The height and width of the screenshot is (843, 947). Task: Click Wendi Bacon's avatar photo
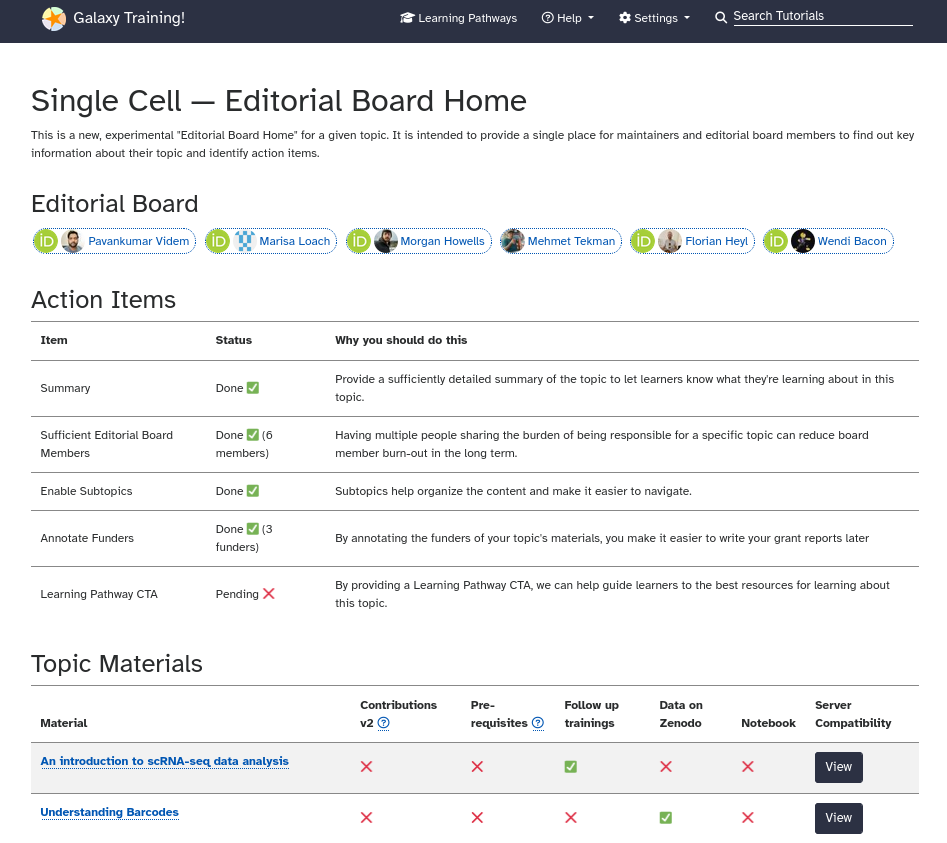pos(803,242)
